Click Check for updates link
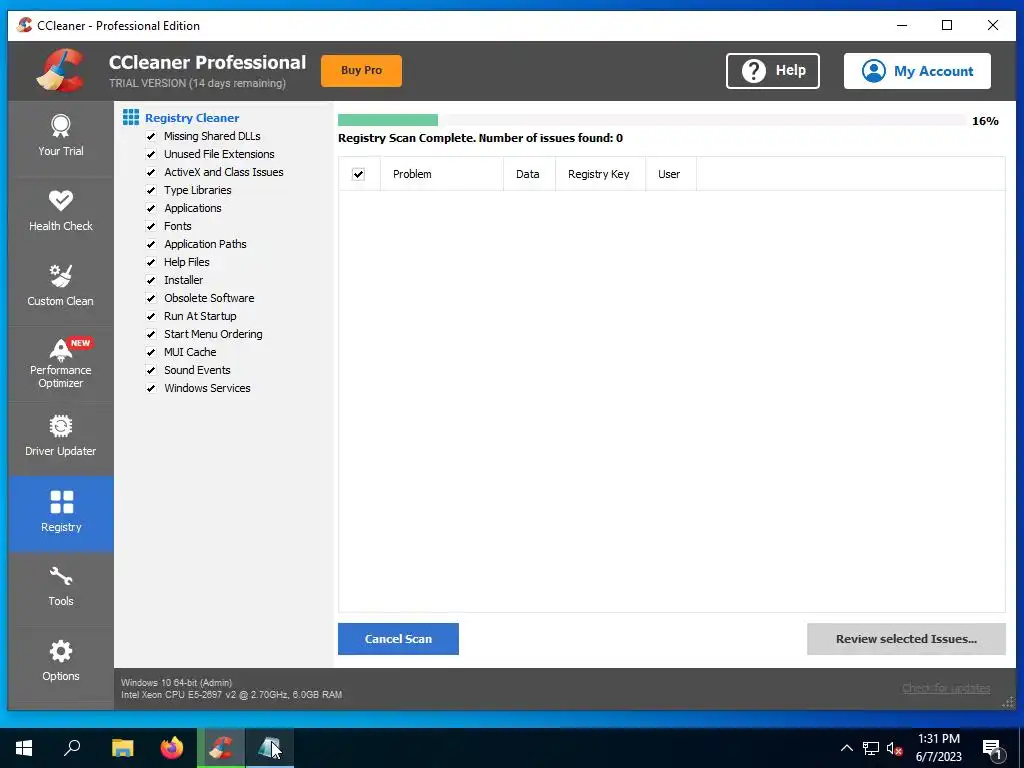The width and height of the screenshot is (1024, 768). coord(946,688)
